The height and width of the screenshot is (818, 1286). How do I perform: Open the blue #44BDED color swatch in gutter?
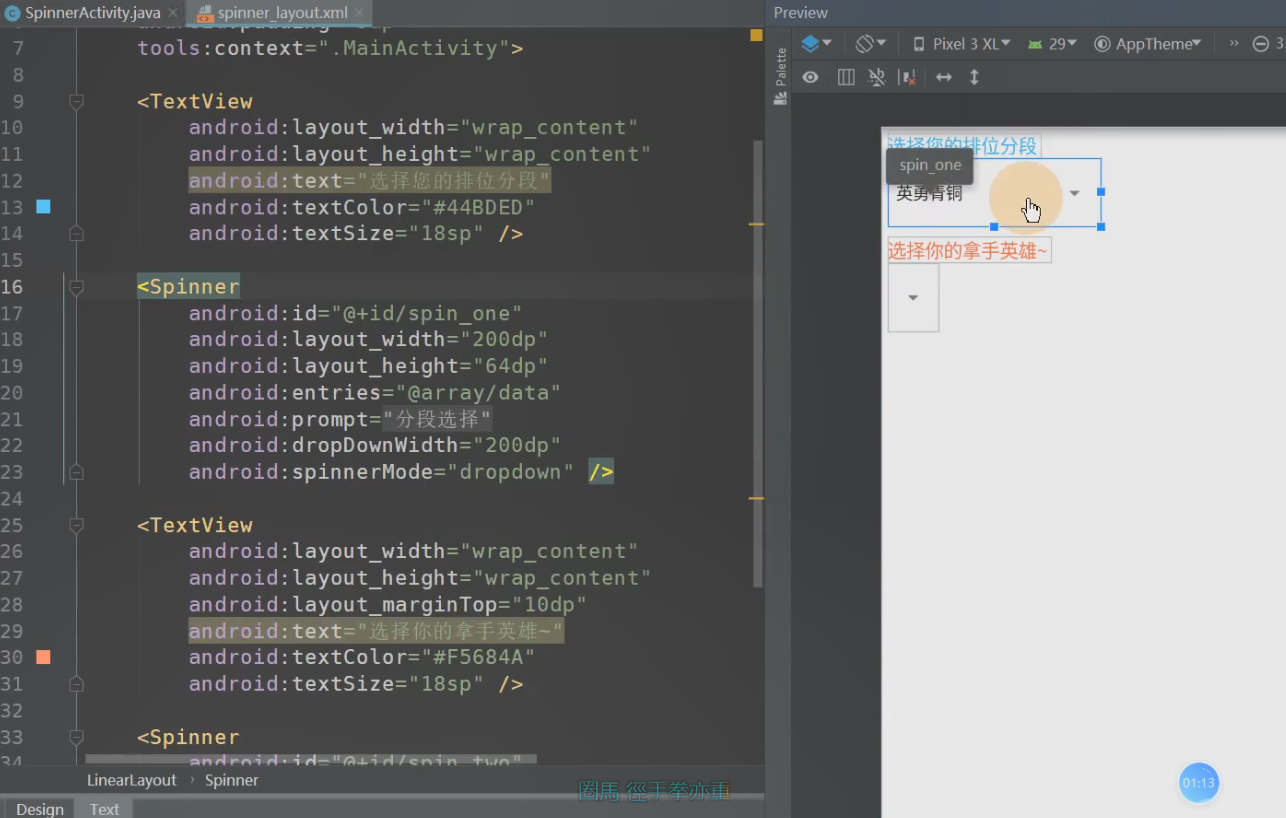point(43,207)
